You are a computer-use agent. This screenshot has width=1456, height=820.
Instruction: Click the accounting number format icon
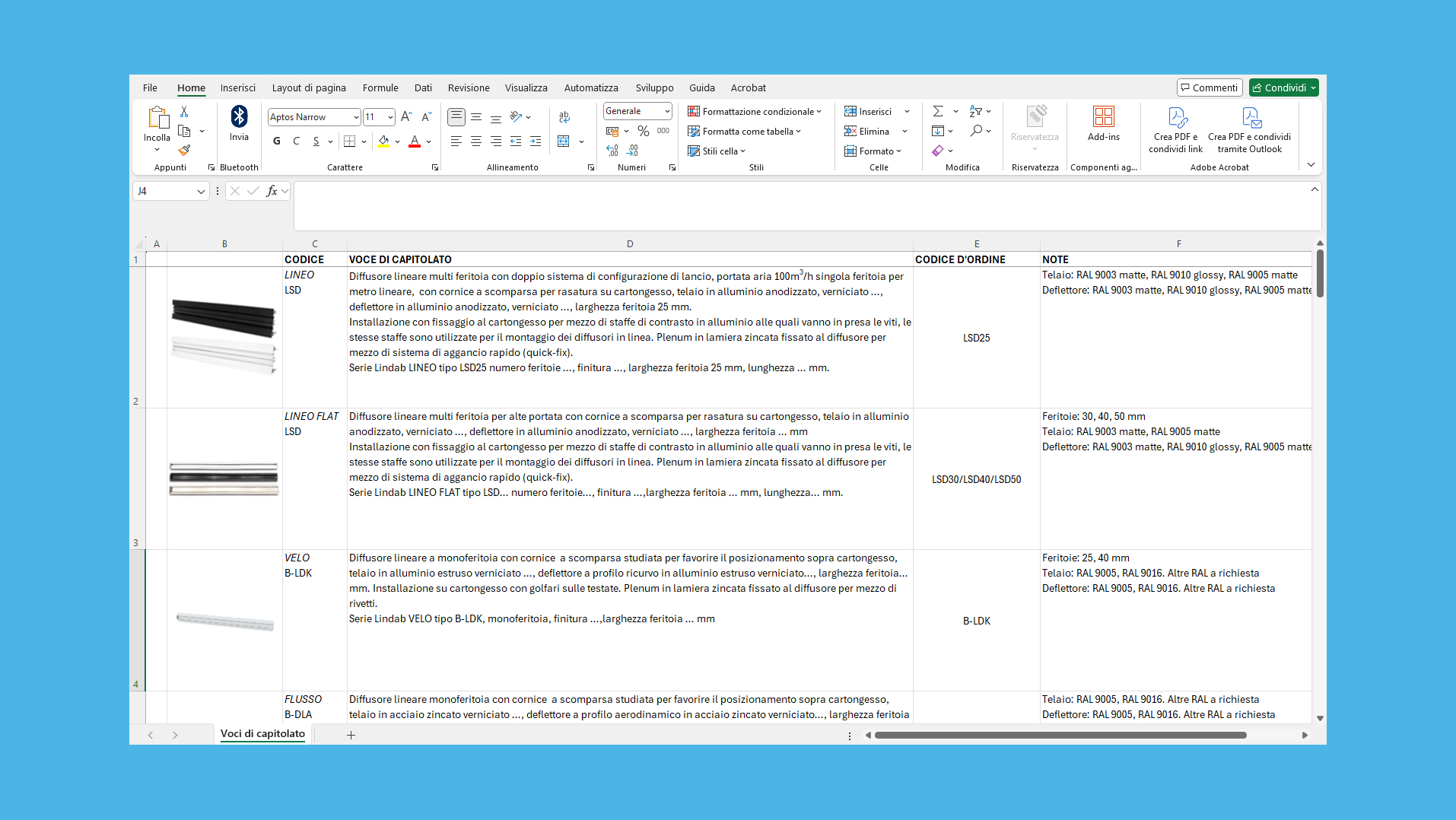point(612,131)
